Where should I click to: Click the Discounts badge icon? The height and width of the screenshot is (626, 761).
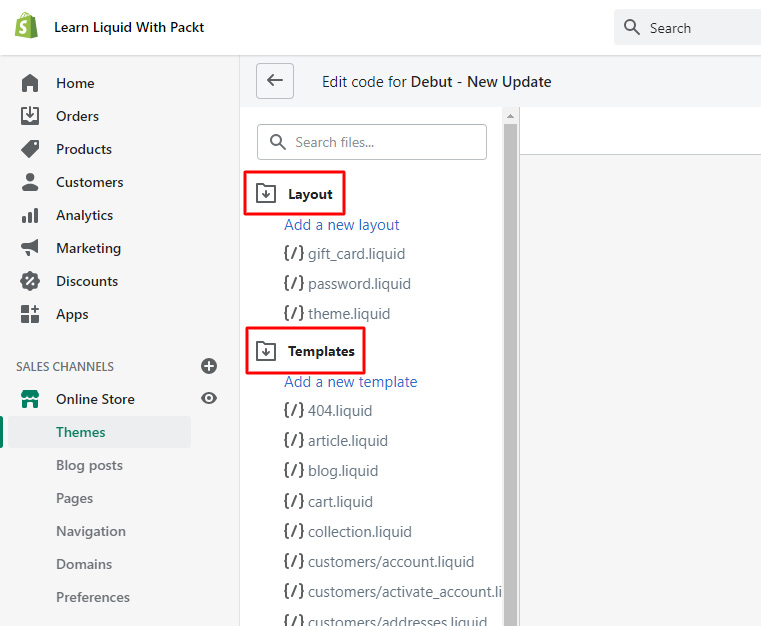30,281
